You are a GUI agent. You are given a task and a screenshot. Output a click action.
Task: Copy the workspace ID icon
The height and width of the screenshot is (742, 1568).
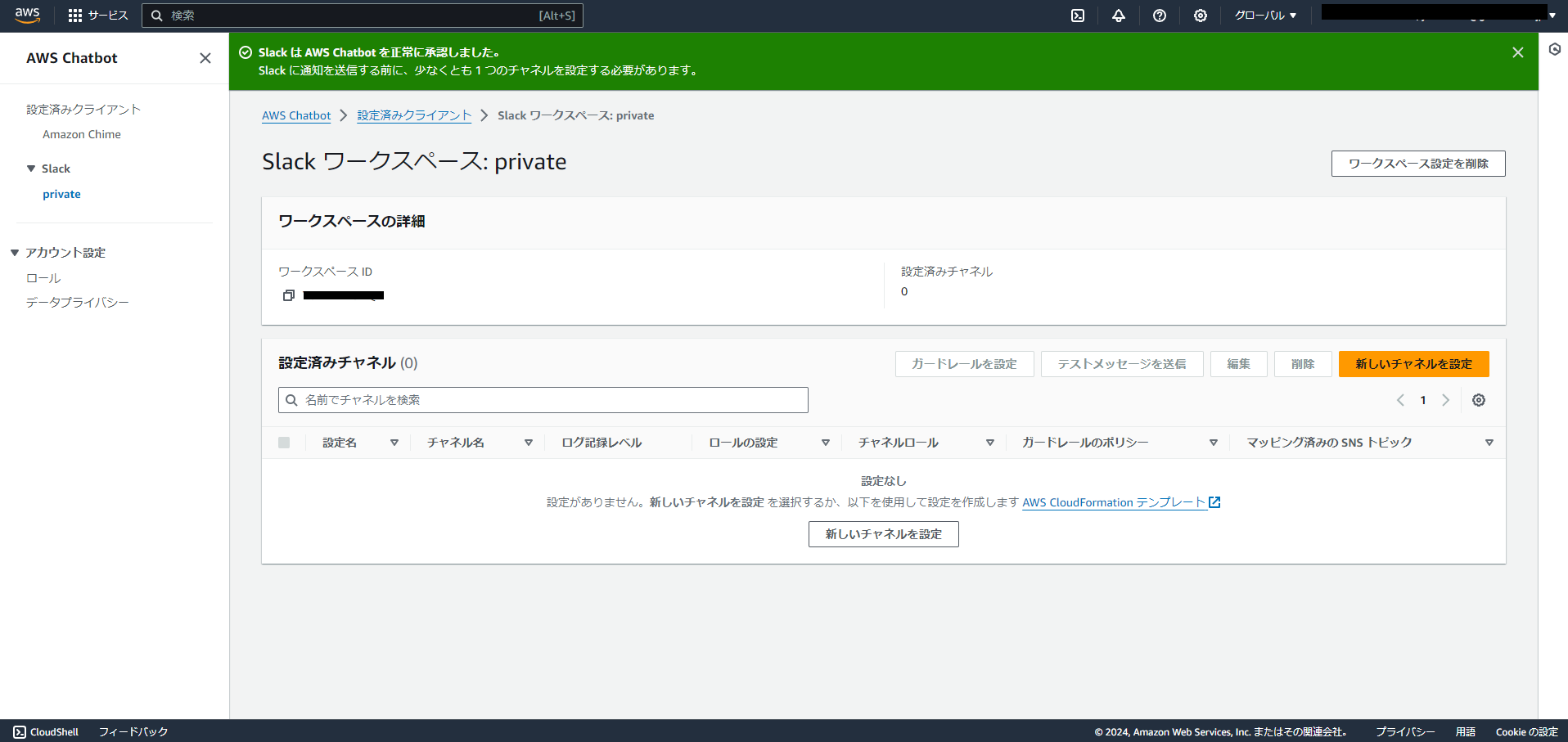(288, 295)
